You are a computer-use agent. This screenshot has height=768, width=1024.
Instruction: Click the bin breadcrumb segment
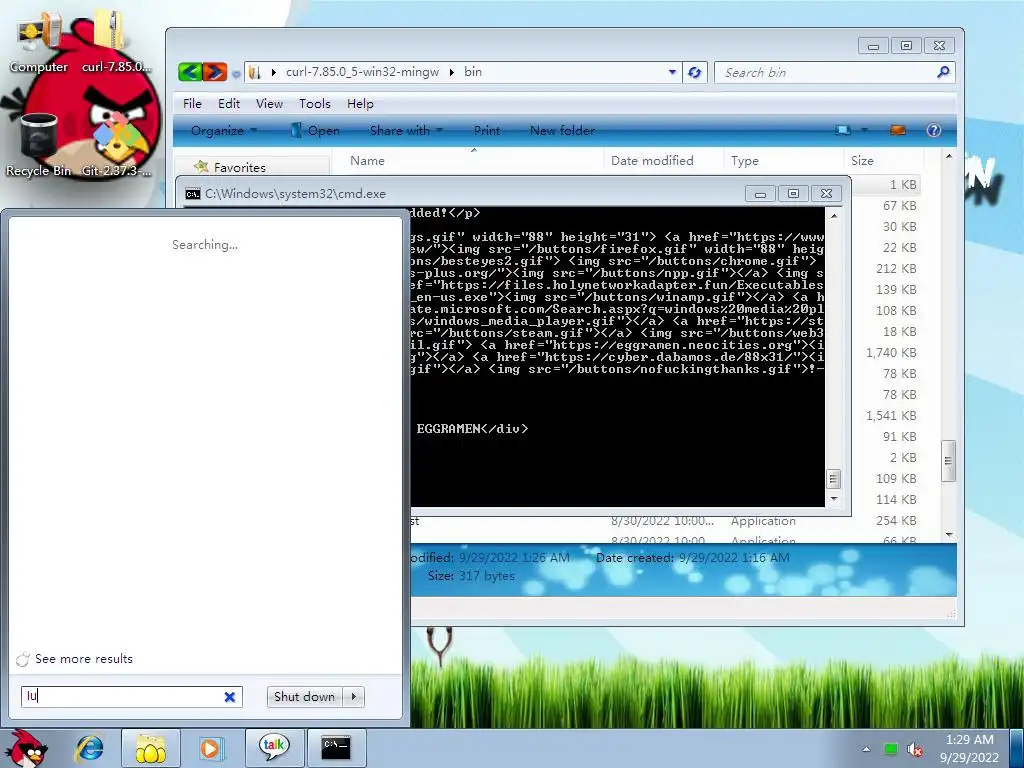click(473, 72)
